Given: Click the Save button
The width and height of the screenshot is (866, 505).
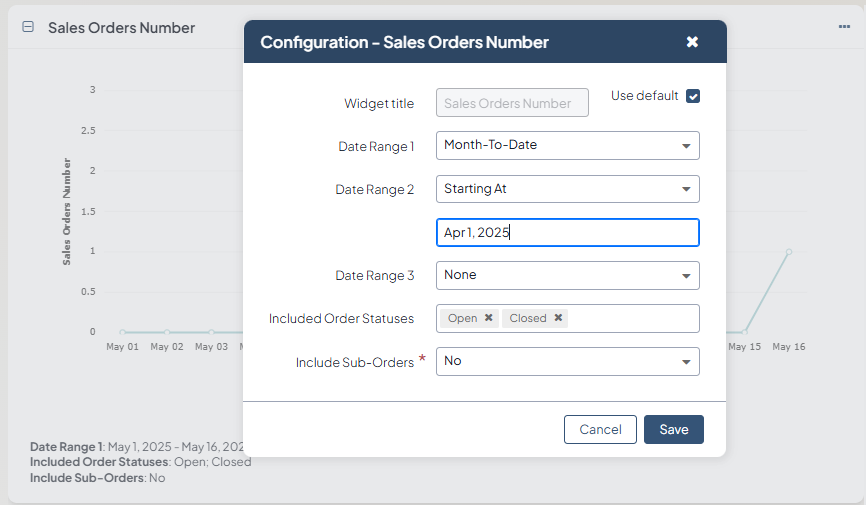Looking at the screenshot, I should coord(673,429).
